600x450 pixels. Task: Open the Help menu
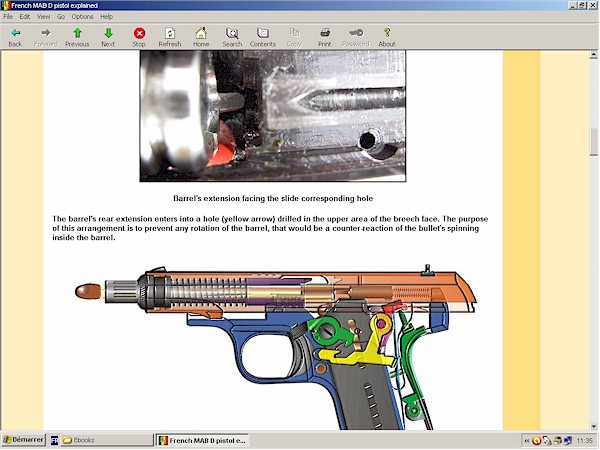106,16
